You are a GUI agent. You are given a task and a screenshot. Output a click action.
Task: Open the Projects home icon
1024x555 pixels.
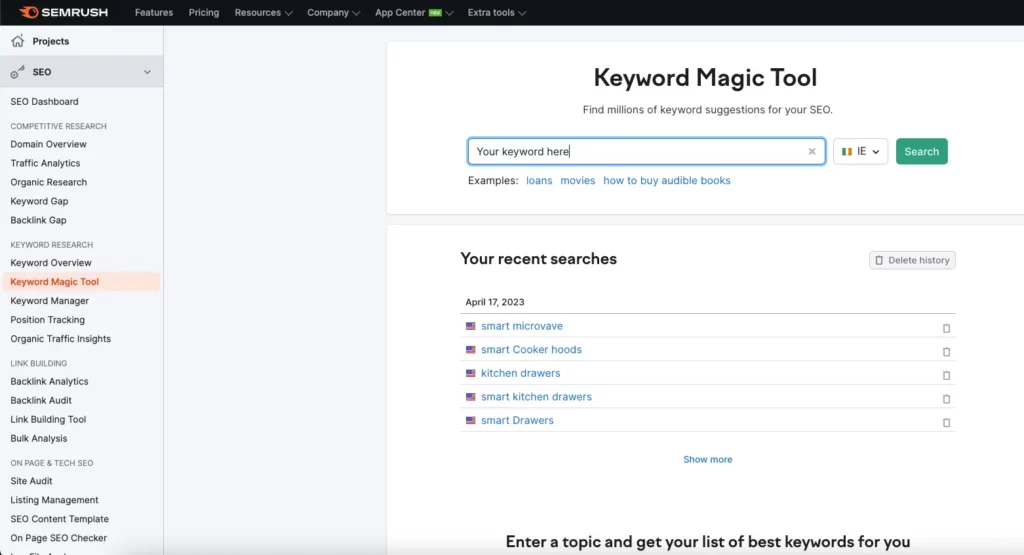click(18, 41)
